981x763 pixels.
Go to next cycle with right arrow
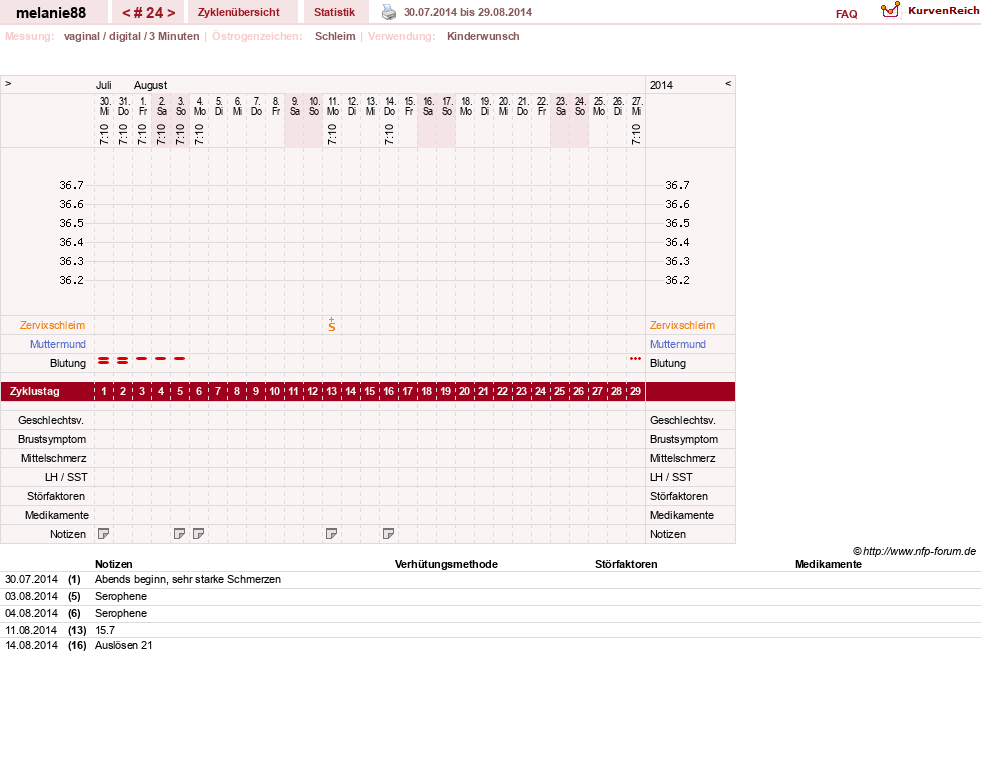tap(171, 13)
